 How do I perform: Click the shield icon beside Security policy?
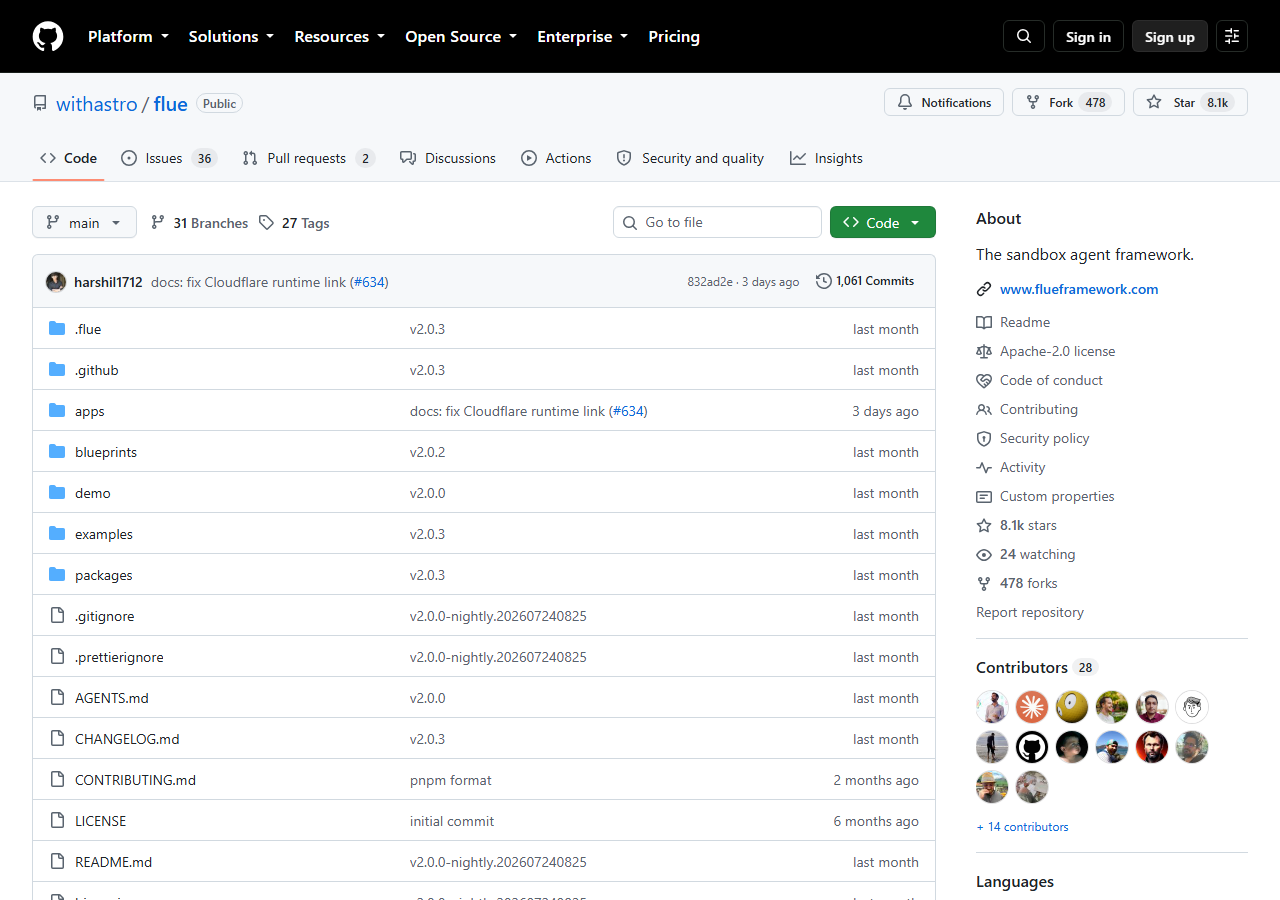point(984,438)
